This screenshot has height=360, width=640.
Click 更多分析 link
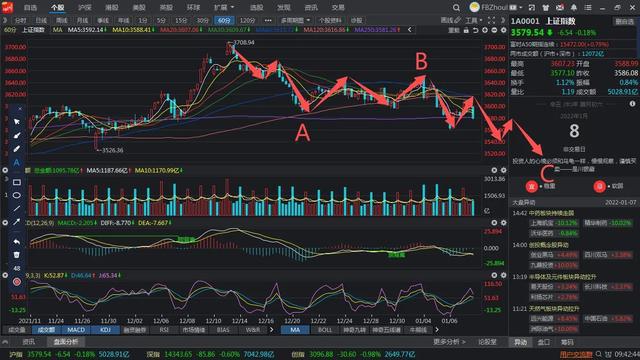click(x=449, y=342)
